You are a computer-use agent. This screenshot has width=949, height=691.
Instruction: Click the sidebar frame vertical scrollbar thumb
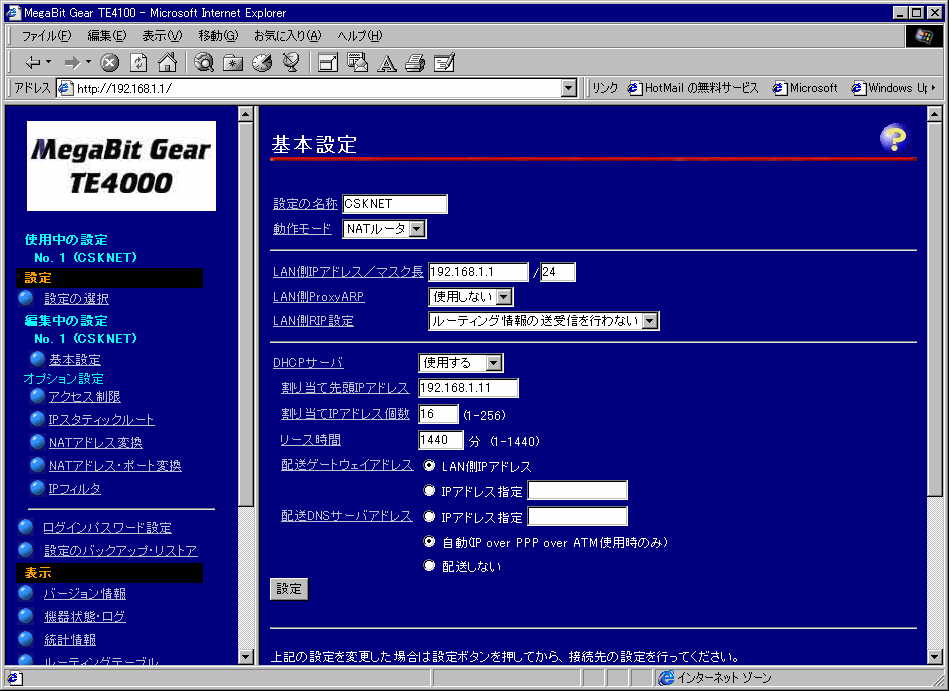tap(246, 315)
